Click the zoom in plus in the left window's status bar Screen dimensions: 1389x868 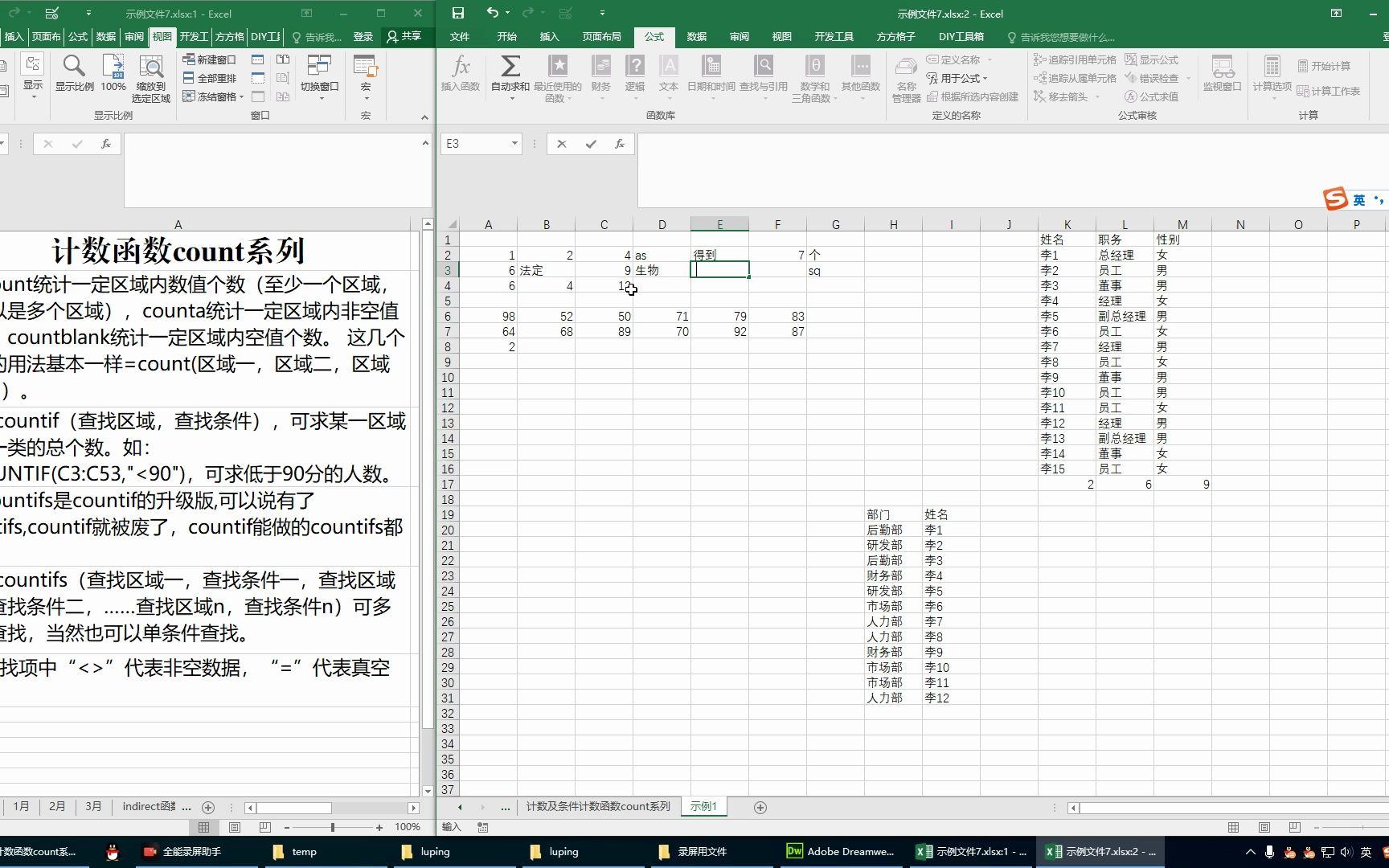(379, 827)
